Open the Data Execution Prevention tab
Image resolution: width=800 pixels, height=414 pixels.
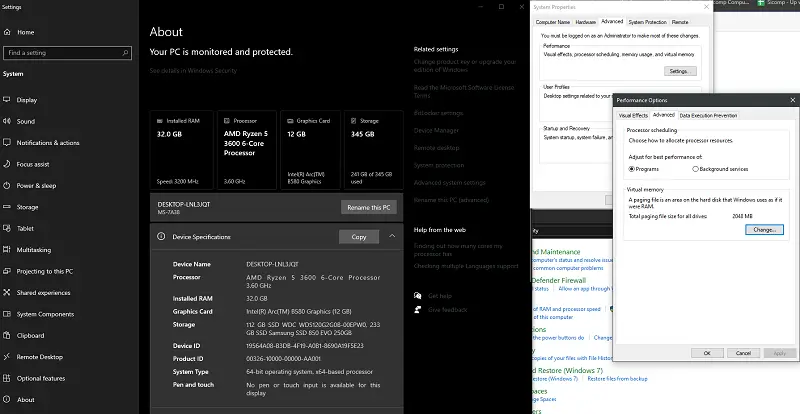(708, 115)
